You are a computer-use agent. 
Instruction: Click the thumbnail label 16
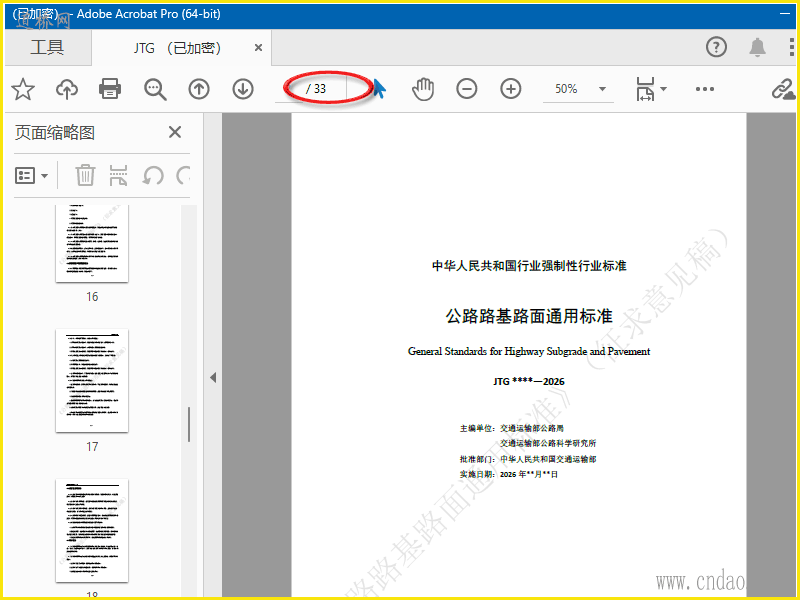pos(92,296)
